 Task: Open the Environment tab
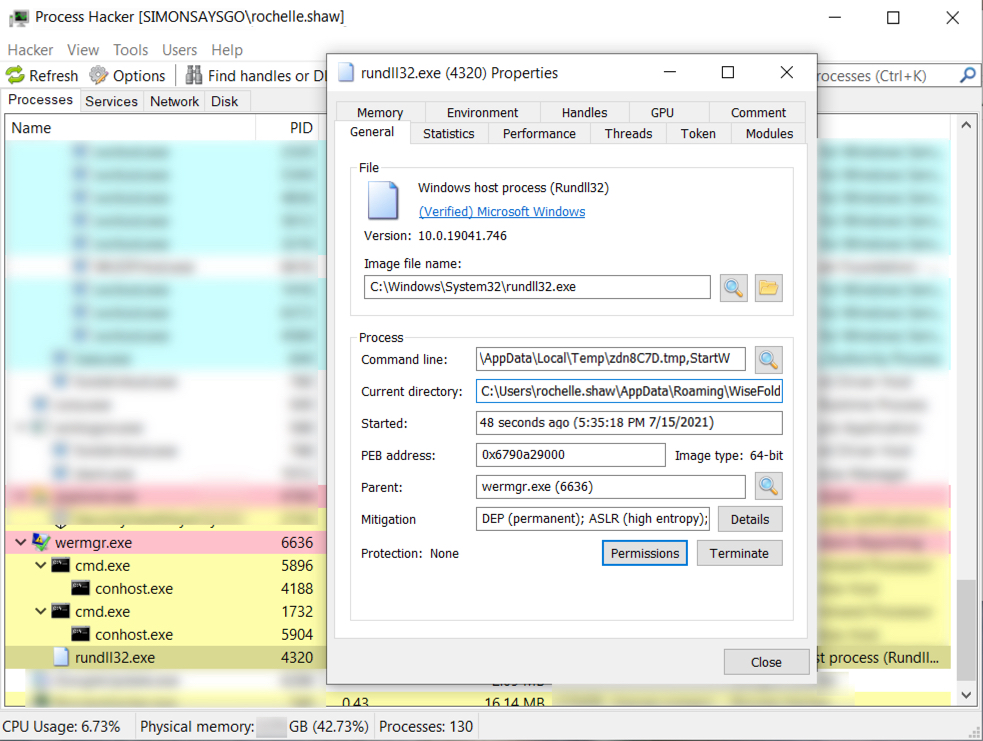coord(483,112)
